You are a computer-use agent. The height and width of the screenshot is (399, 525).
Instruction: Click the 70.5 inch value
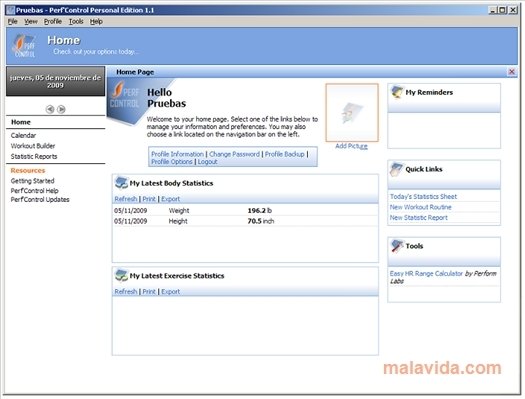tap(261, 221)
